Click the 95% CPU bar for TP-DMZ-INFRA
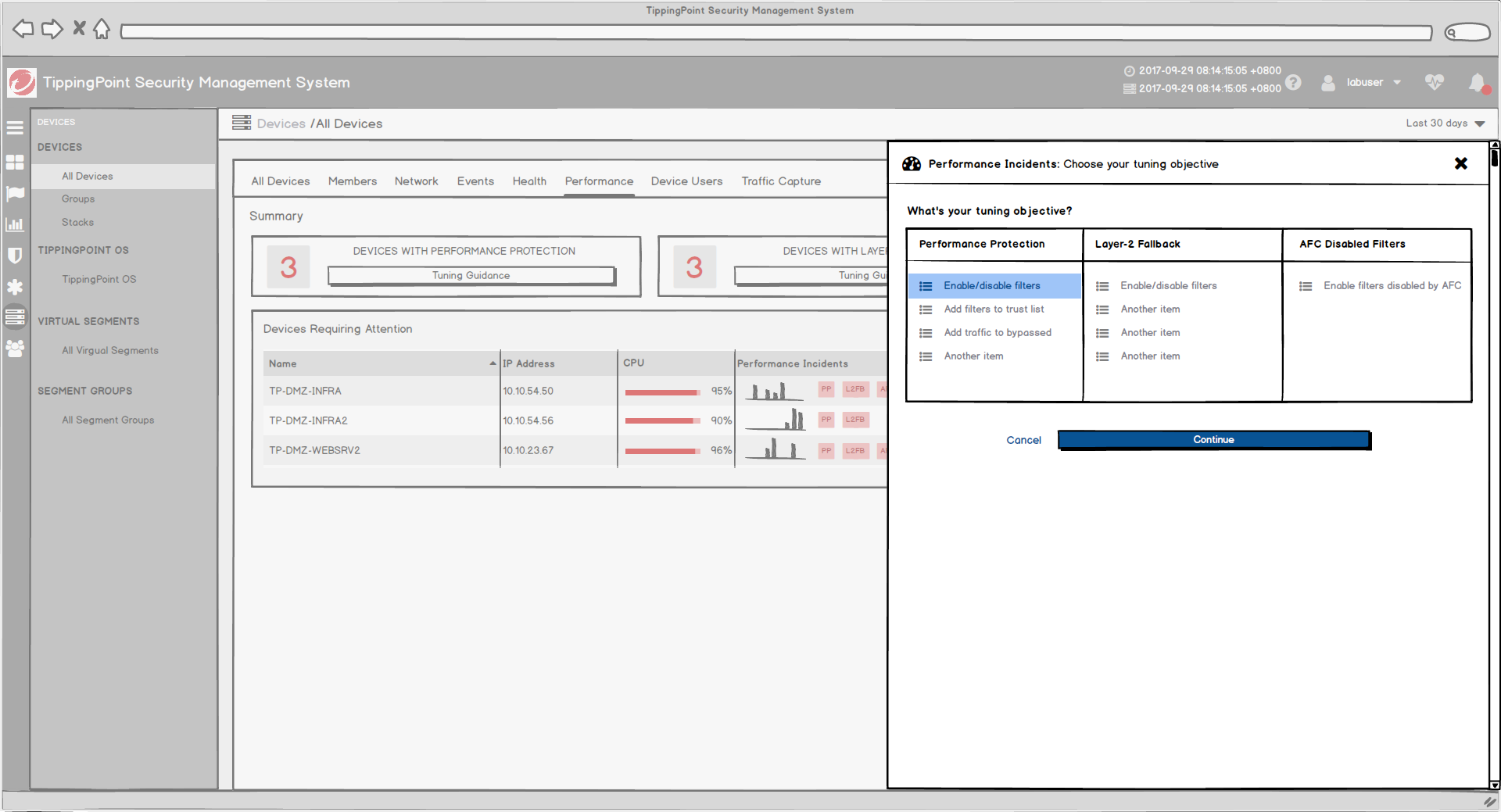The image size is (1501, 812). click(662, 392)
